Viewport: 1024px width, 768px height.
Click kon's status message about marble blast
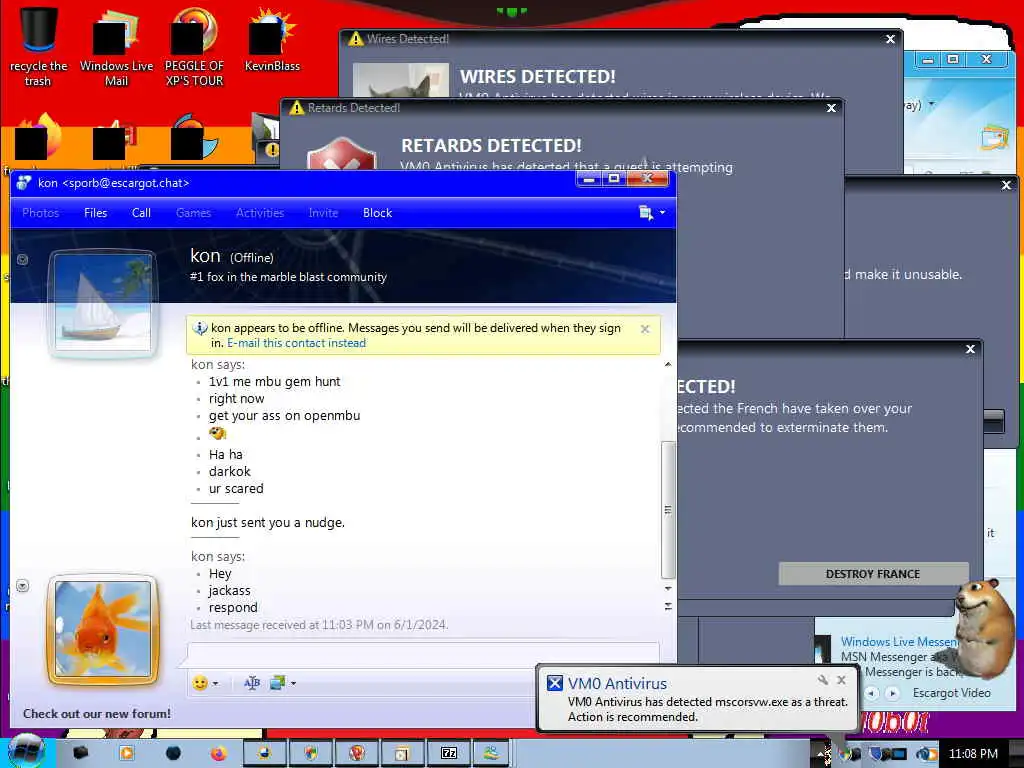click(288, 277)
